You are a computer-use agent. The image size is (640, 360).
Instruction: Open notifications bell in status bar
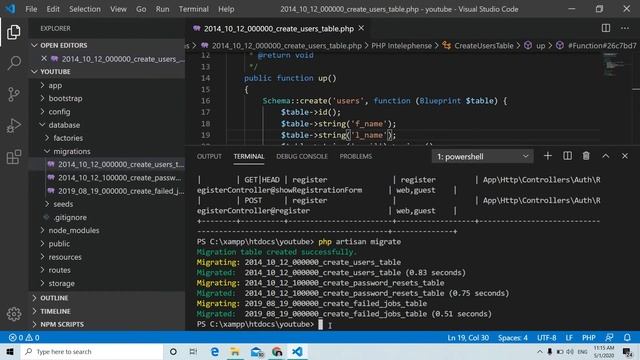(x=627, y=338)
